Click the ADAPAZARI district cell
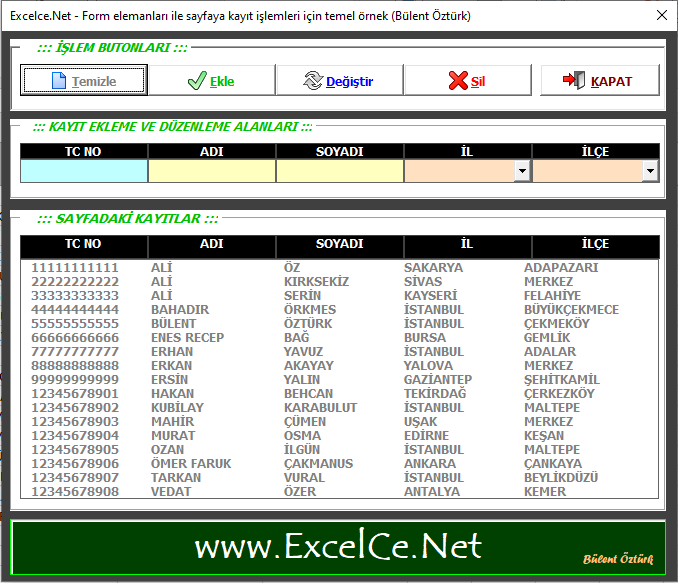Image resolution: width=678 pixels, height=583 pixels. coord(561,268)
